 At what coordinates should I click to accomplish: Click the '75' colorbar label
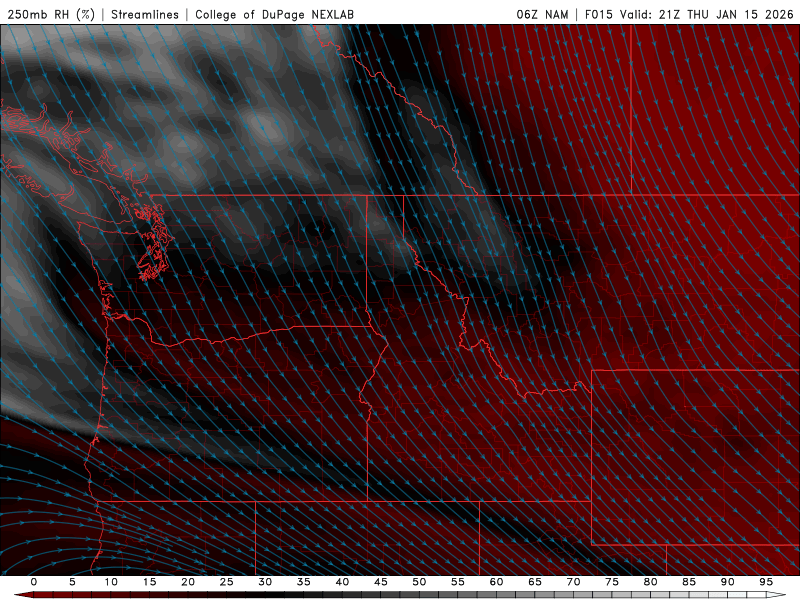612,582
